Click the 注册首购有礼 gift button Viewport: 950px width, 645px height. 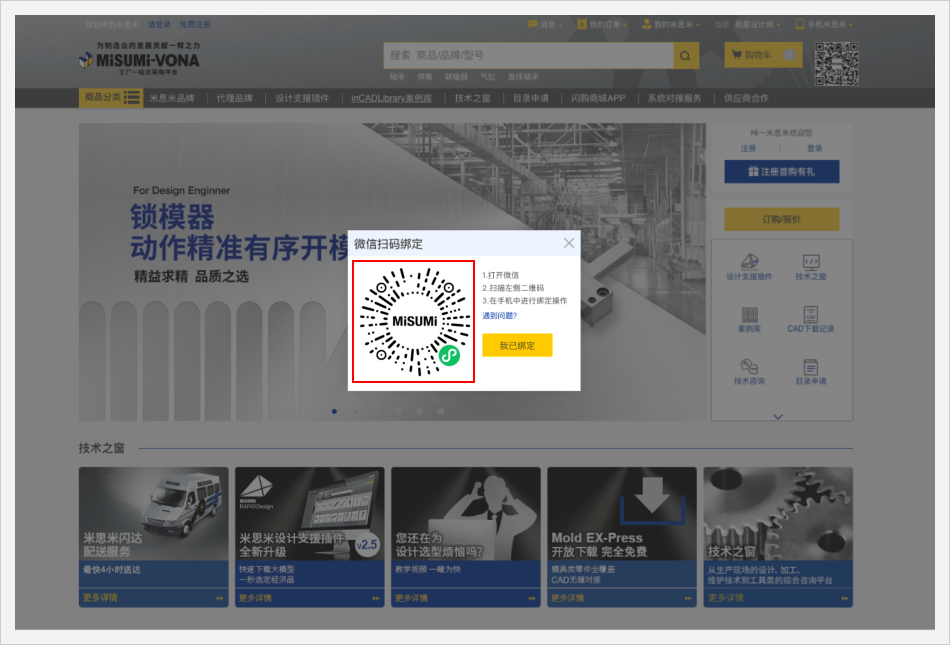(x=781, y=172)
